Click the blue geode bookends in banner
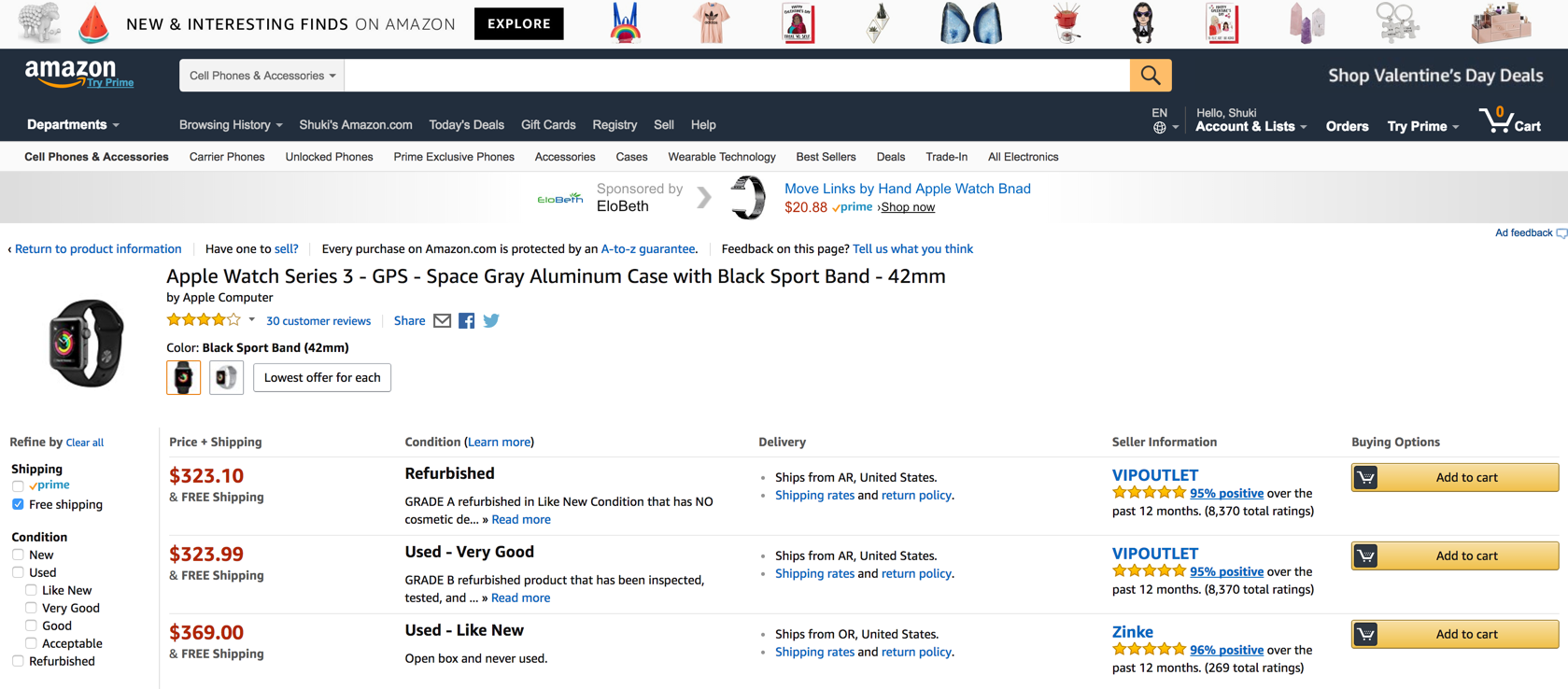The width and height of the screenshot is (1568, 689). pyautogui.click(x=971, y=23)
